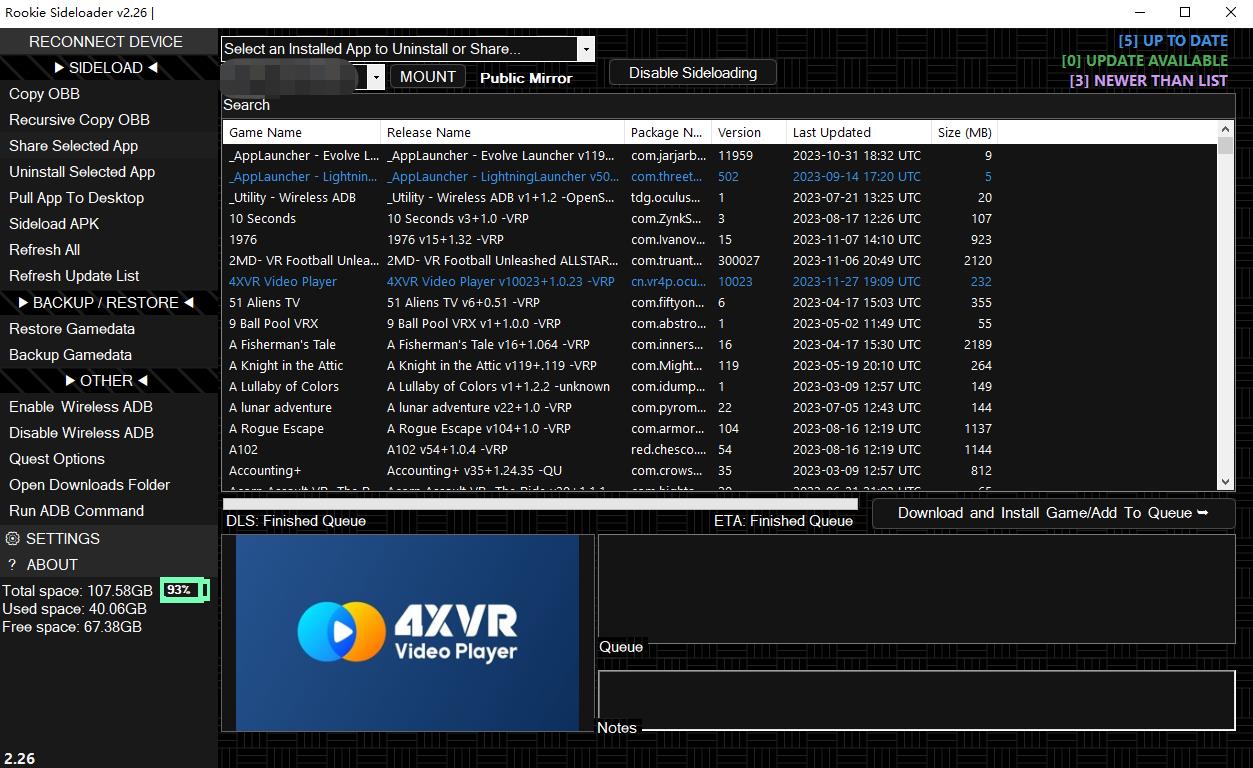
Task: Click [3] NEWER THAN LIST filter
Action: [x=1149, y=81]
